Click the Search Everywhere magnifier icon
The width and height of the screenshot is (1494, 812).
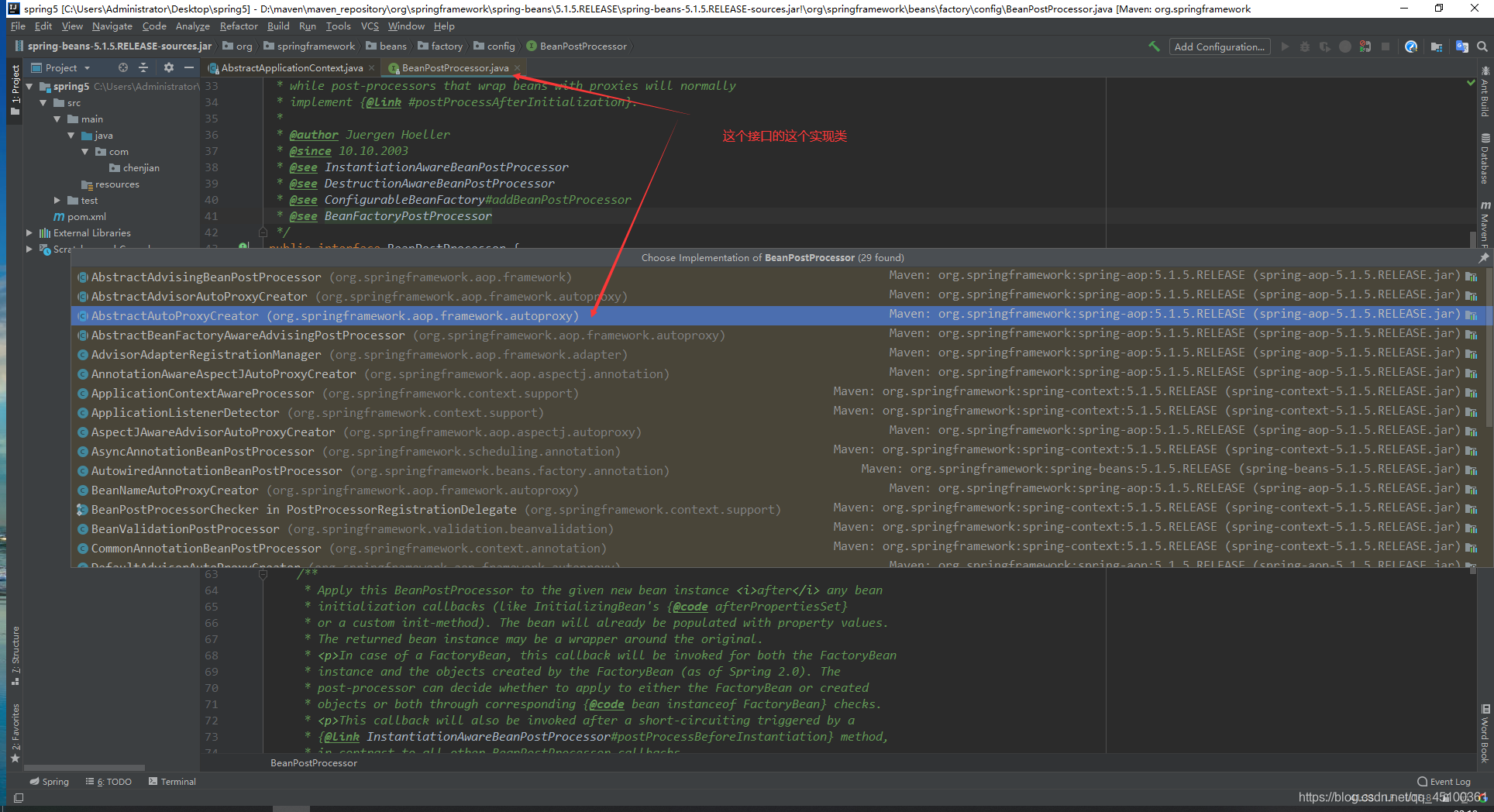(1482, 46)
